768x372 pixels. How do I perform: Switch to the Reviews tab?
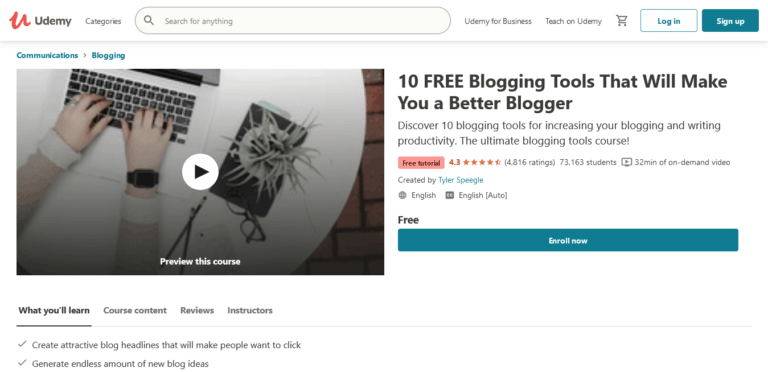click(x=197, y=310)
